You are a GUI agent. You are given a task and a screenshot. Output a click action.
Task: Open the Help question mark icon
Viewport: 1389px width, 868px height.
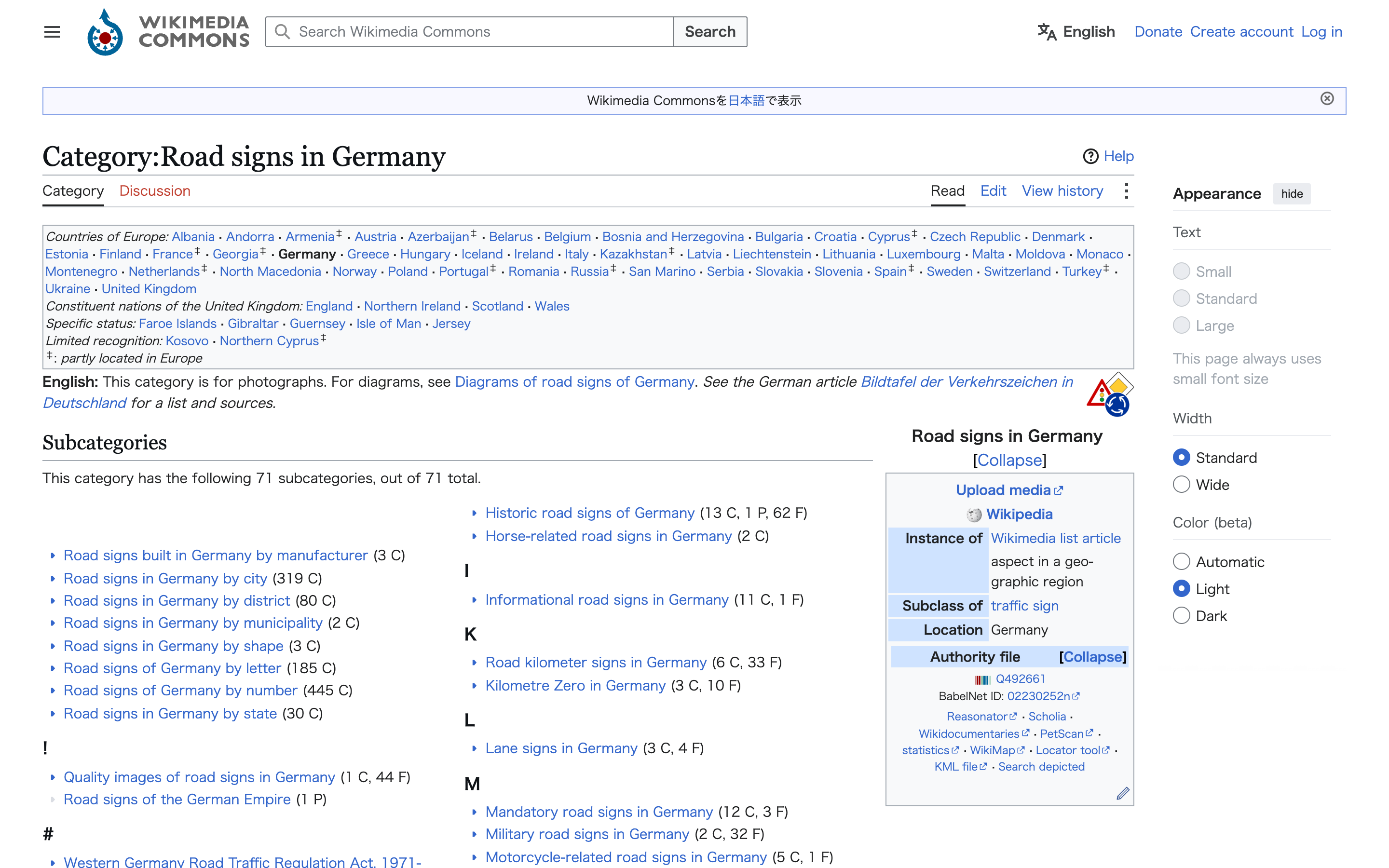click(x=1090, y=156)
